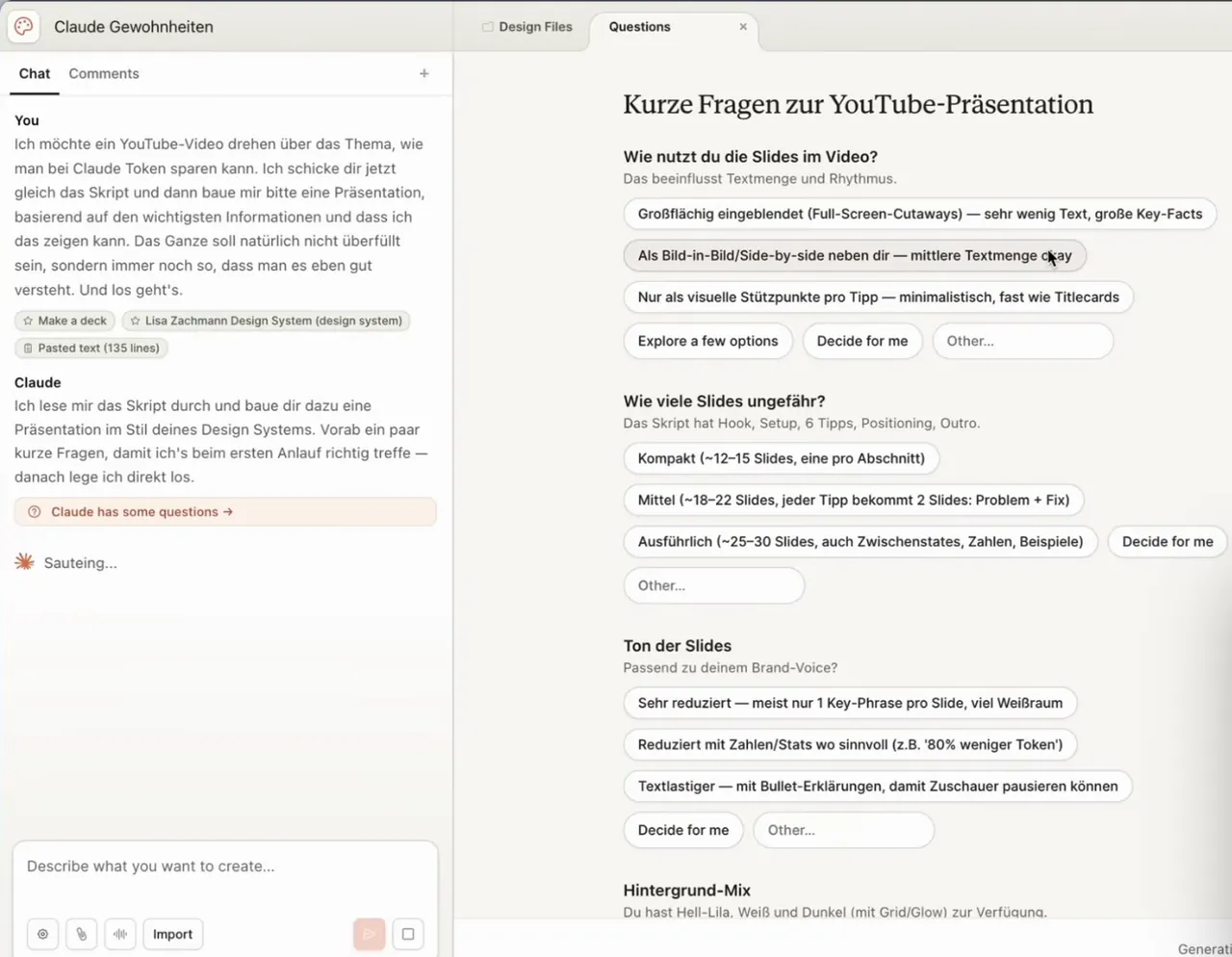Open the Design Files tab
Image resolution: width=1232 pixels, height=957 pixels.
tap(526, 27)
